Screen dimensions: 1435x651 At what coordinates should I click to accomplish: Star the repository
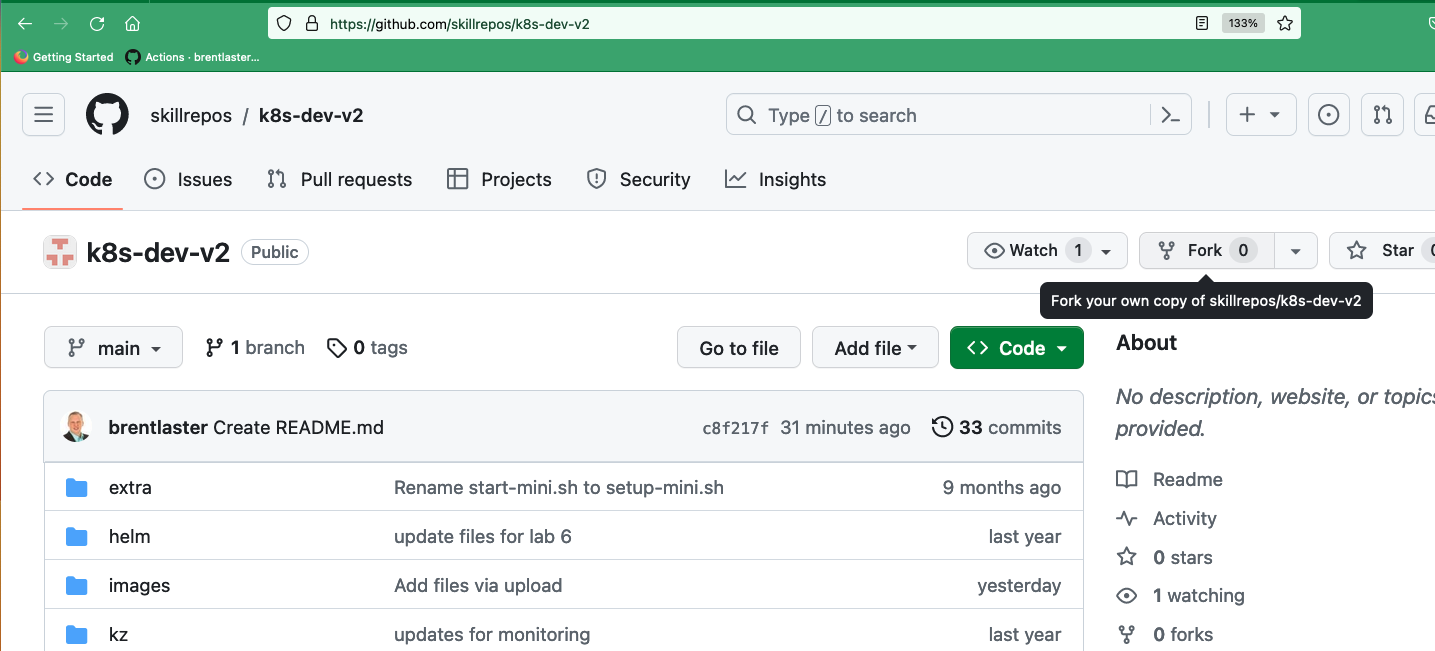(1382, 250)
